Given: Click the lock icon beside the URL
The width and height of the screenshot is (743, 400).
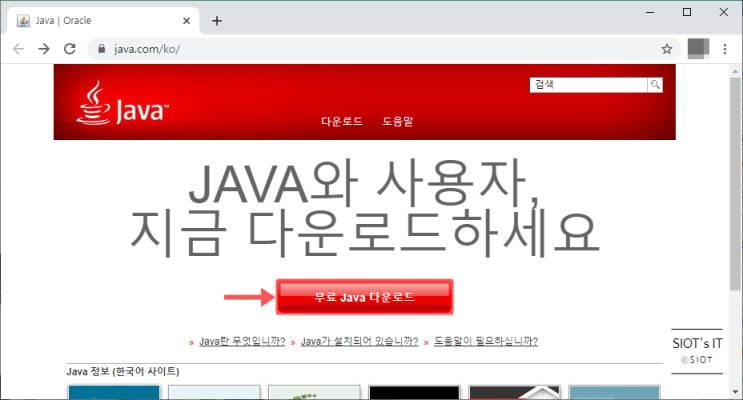Looking at the screenshot, I should pyautogui.click(x=101, y=49).
